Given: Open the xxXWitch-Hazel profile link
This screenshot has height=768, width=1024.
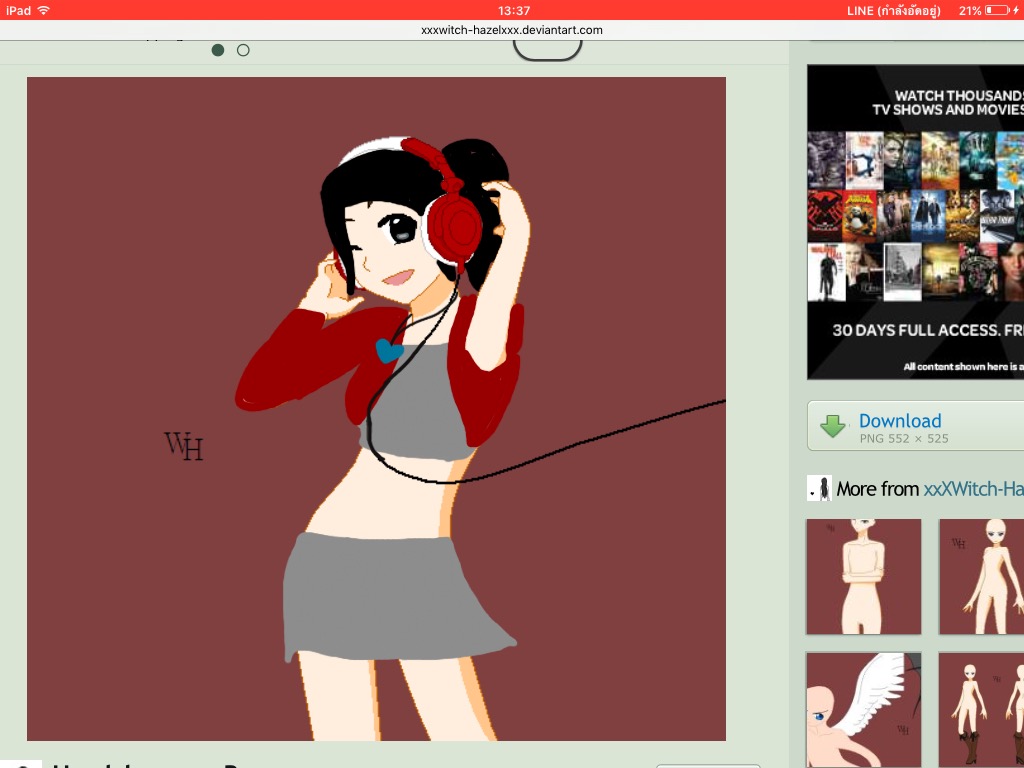Looking at the screenshot, I should point(972,489).
